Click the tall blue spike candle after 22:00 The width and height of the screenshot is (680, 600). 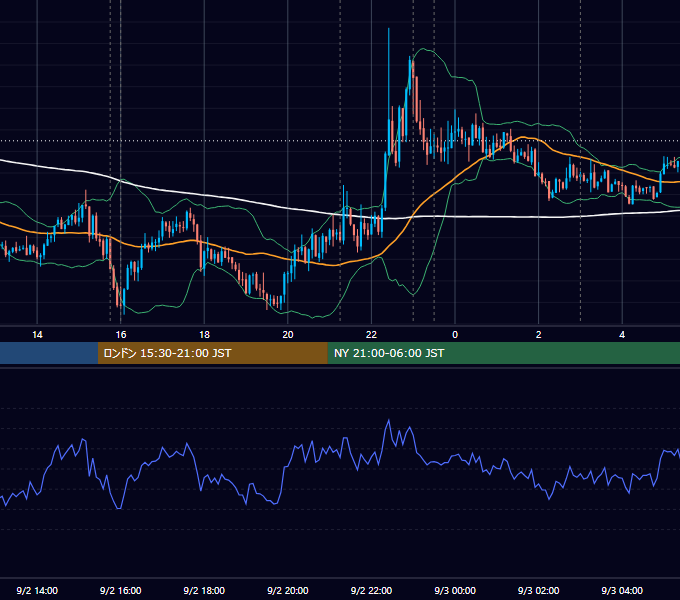click(389, 91)
